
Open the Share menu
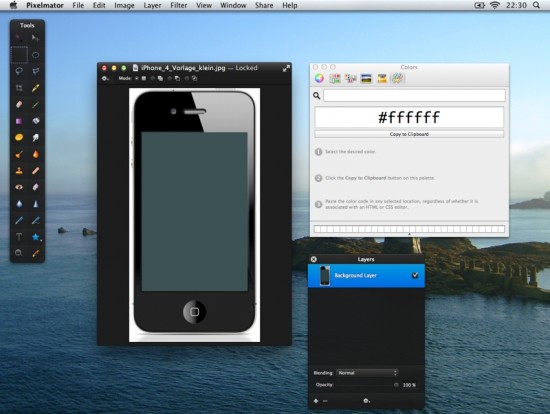(264, 5)
